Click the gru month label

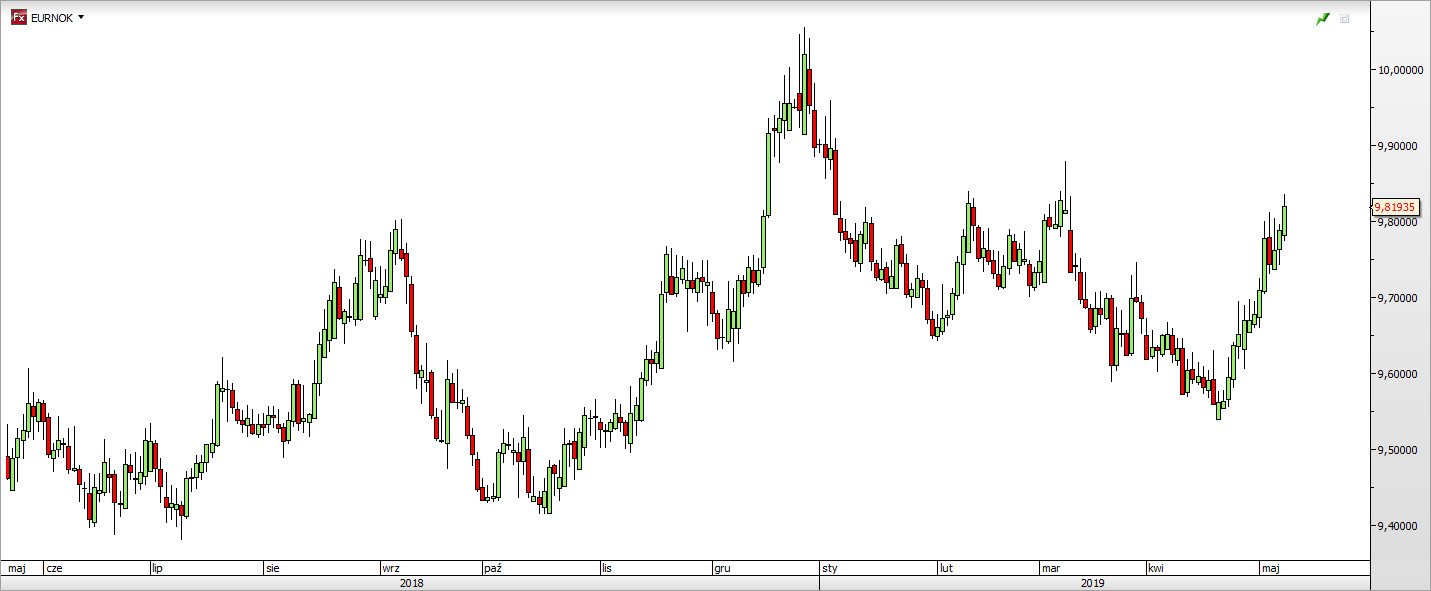722,568
